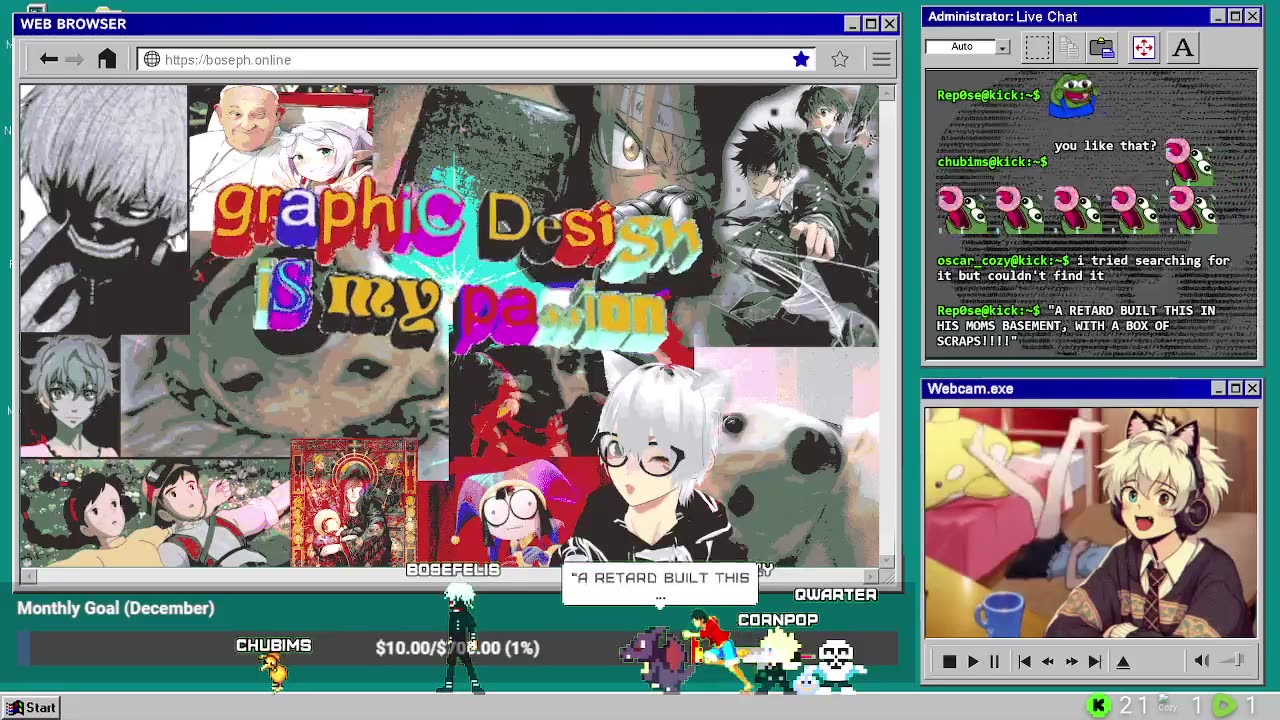This screenshot has width=1280, height=720.
Task: Click the QWARTER character label
Action: [x=835, y=595]
